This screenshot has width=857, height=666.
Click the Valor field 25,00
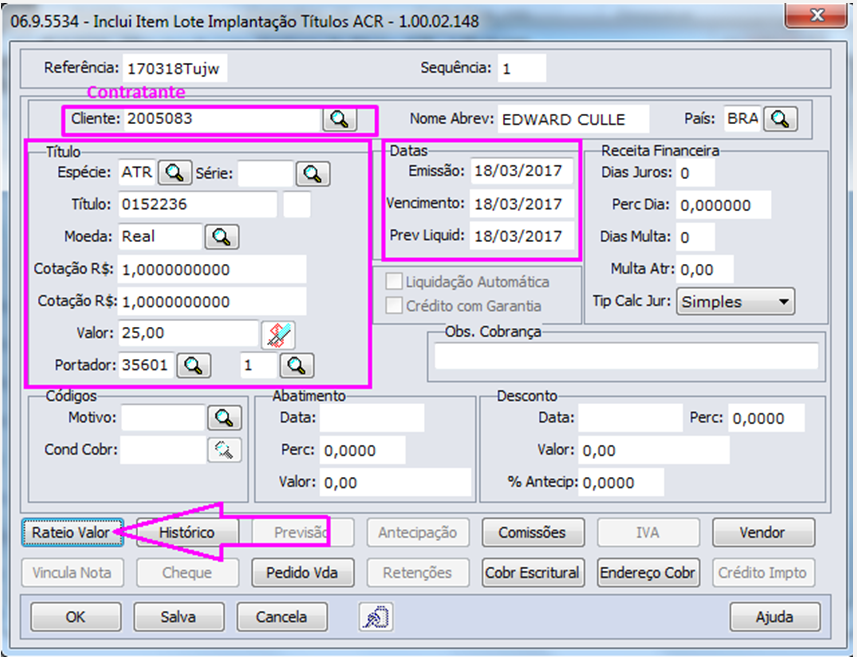pyautogui.click(x=188, y=333)
